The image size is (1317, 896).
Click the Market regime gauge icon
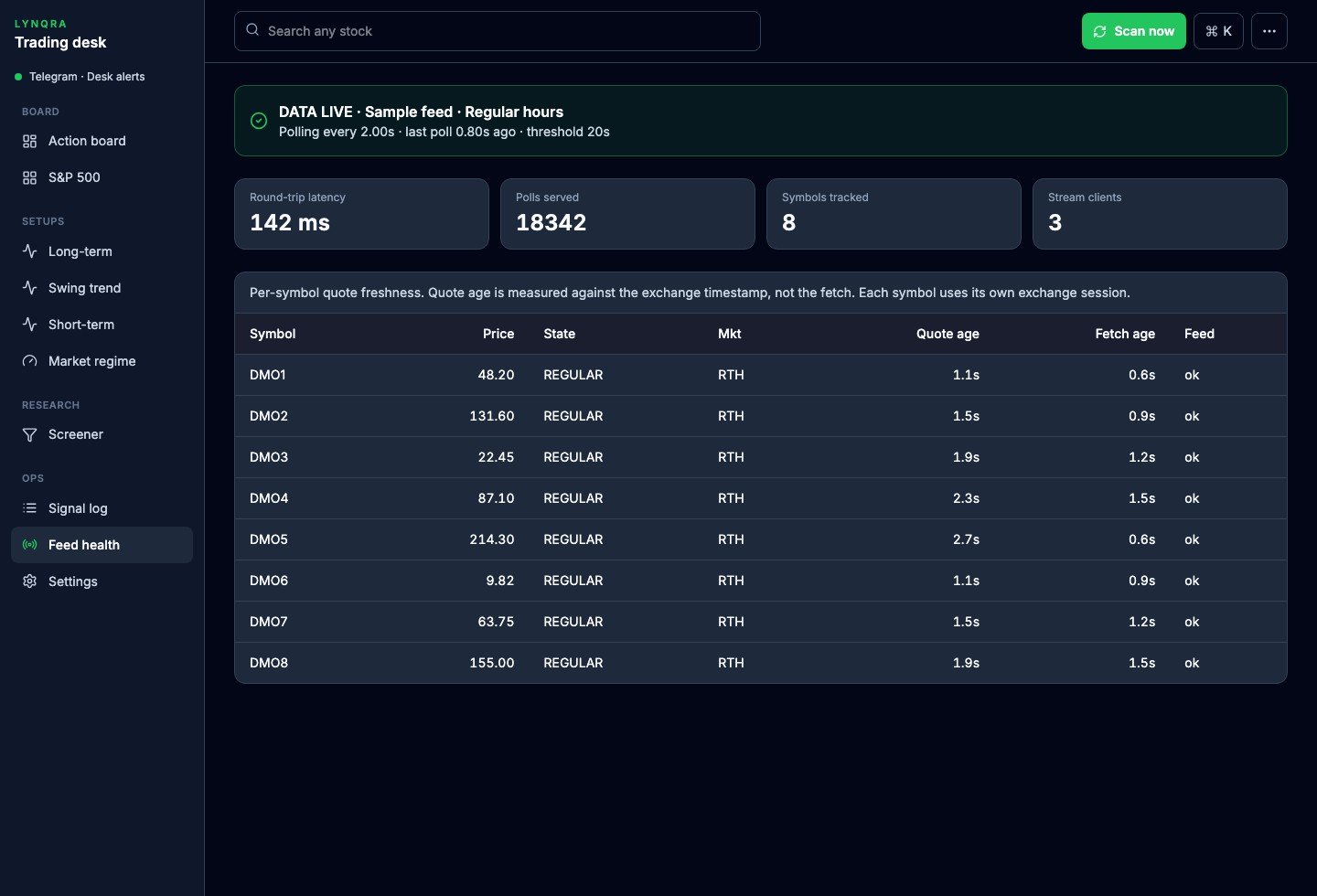point(29,361)
